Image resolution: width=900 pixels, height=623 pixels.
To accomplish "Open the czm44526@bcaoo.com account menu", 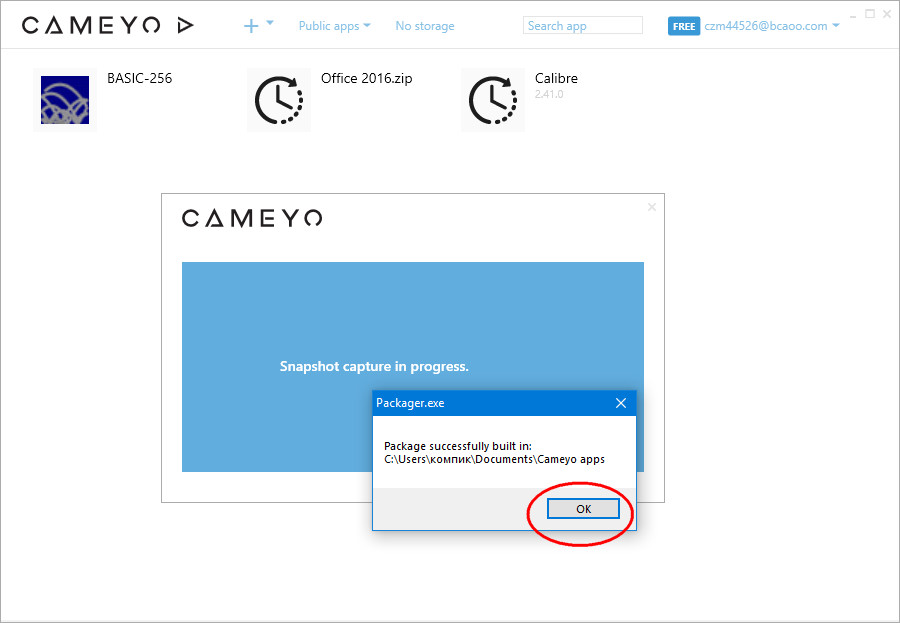I will (772, 26).
